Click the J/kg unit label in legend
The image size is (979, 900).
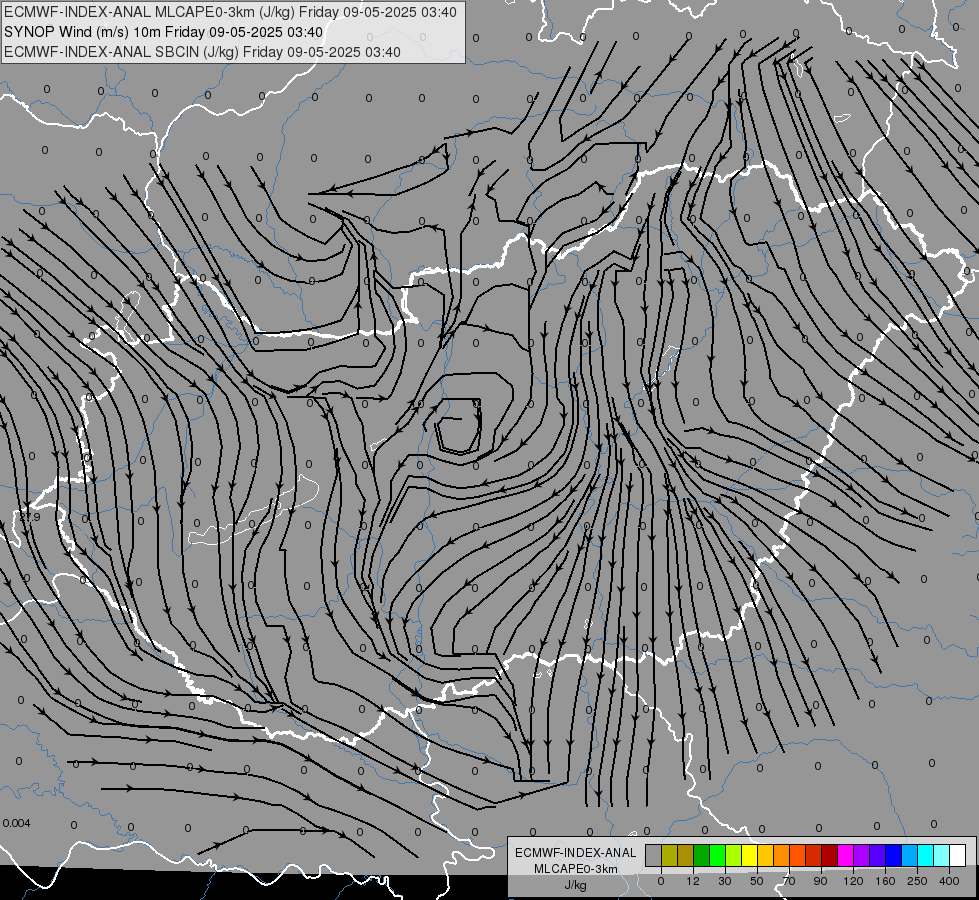click(576, 885)
